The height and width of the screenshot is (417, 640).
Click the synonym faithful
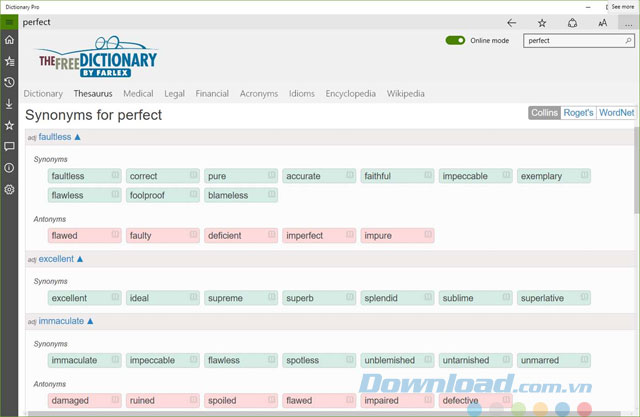397,176
